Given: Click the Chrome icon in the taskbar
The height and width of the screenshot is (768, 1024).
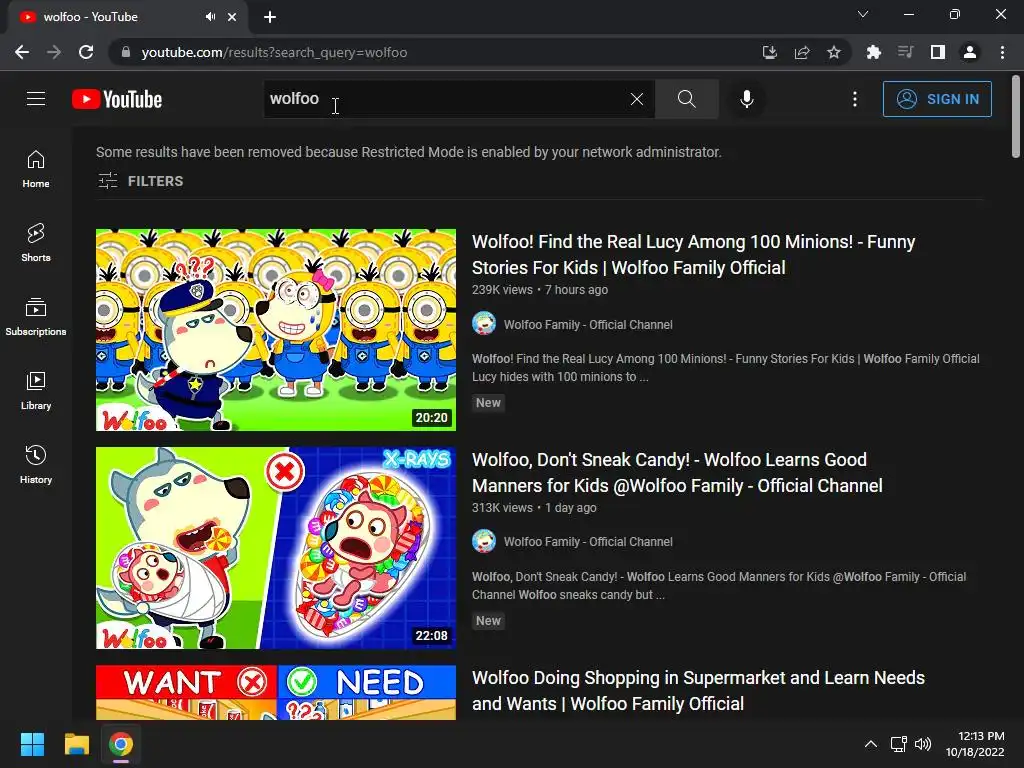Looking at the screenshot, I should pos(121,744).
